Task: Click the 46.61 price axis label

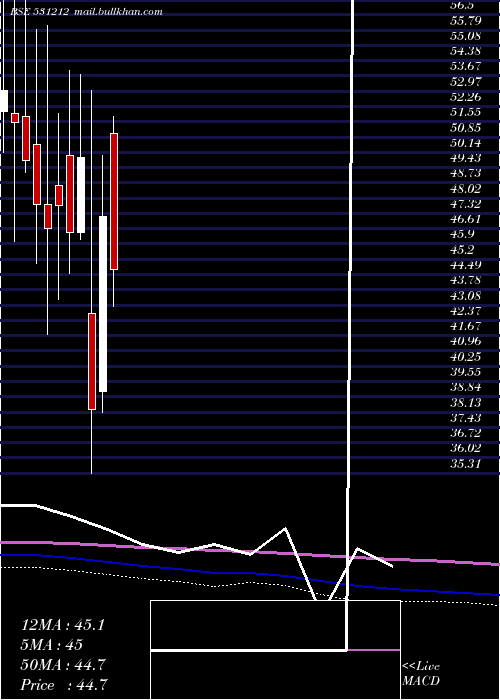Action: [466, 219]
